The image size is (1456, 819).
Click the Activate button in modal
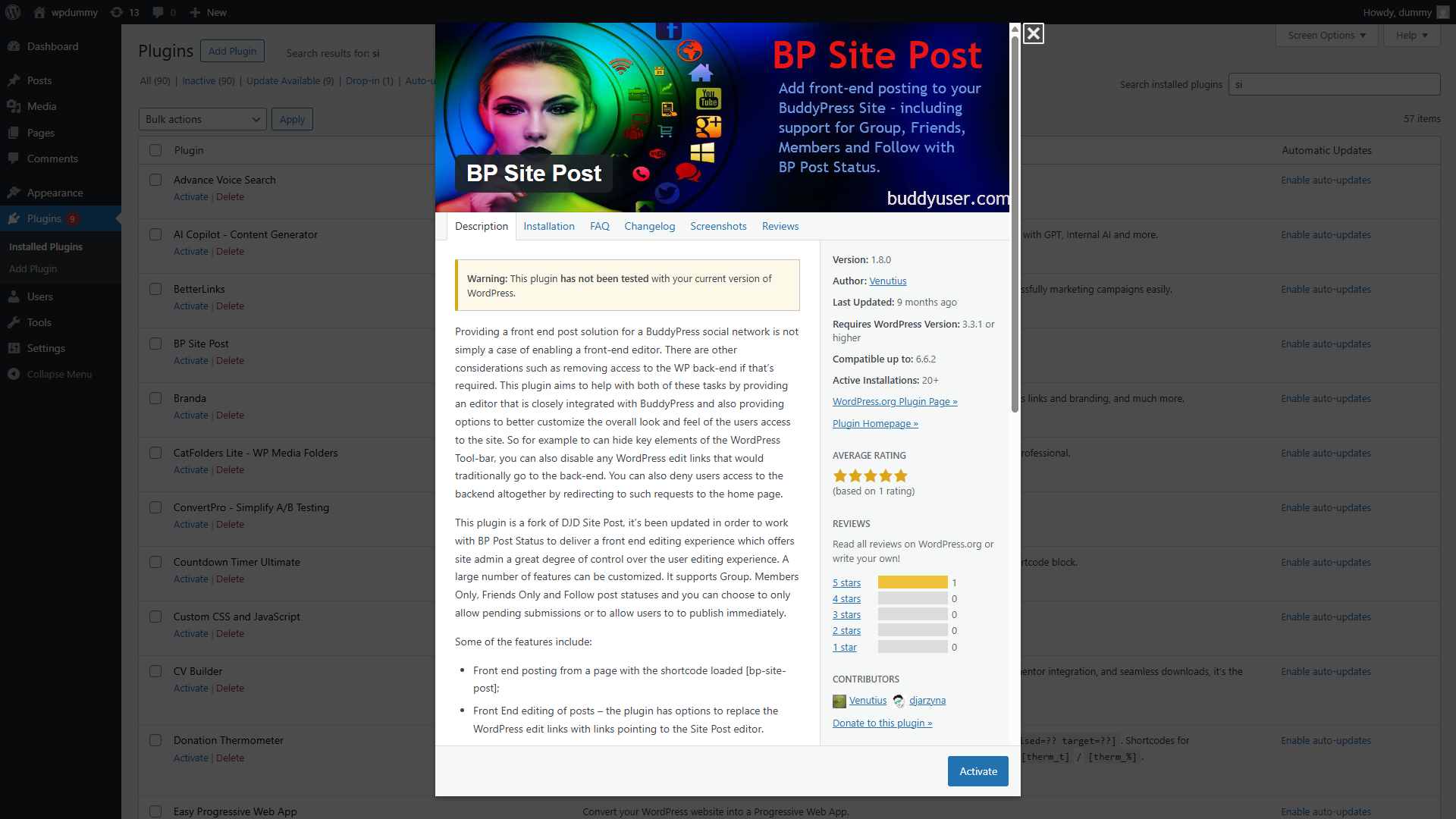pyautogui.click(x=978, y=771)
